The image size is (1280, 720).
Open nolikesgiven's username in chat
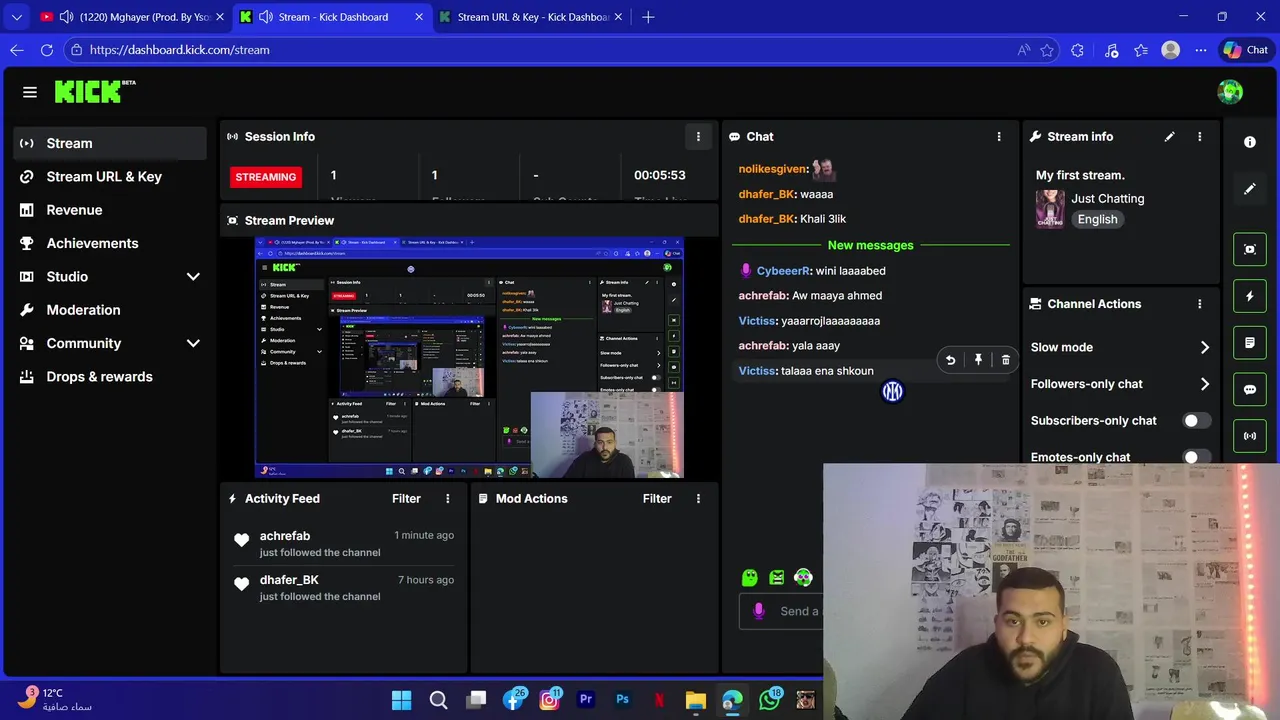(773, 169)
